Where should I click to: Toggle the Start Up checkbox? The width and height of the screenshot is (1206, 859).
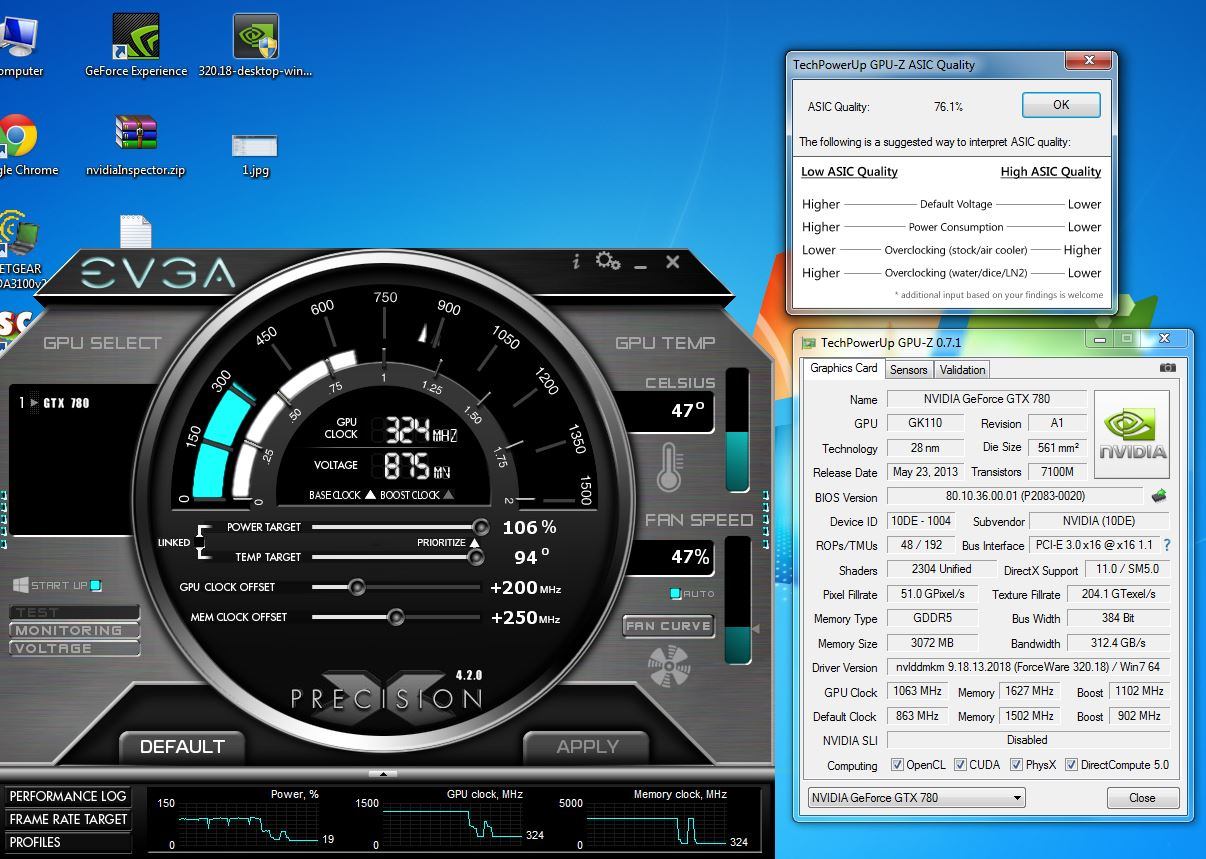[96, 586]
